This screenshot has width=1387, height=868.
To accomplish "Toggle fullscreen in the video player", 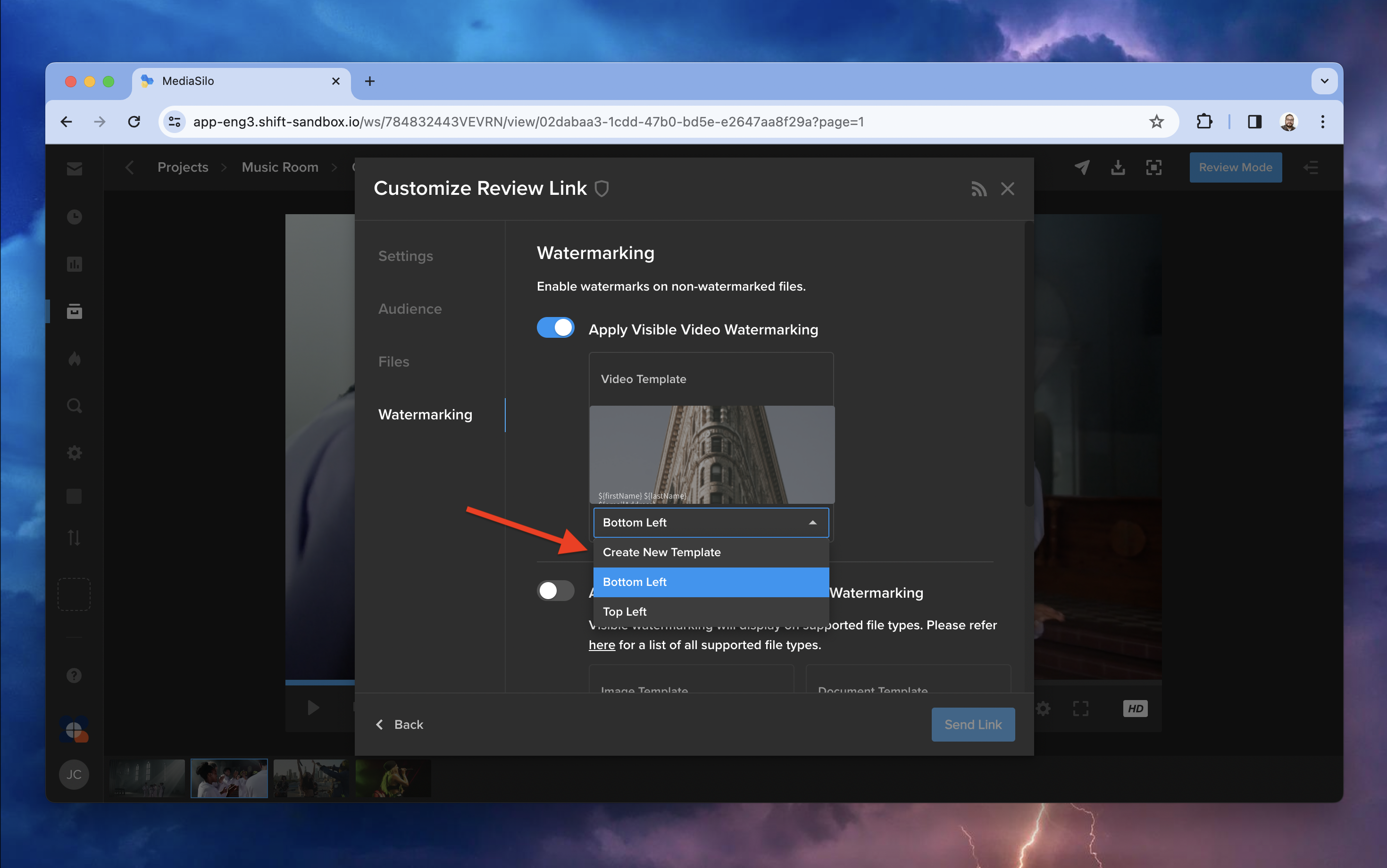I will (x=1080, y=709).
